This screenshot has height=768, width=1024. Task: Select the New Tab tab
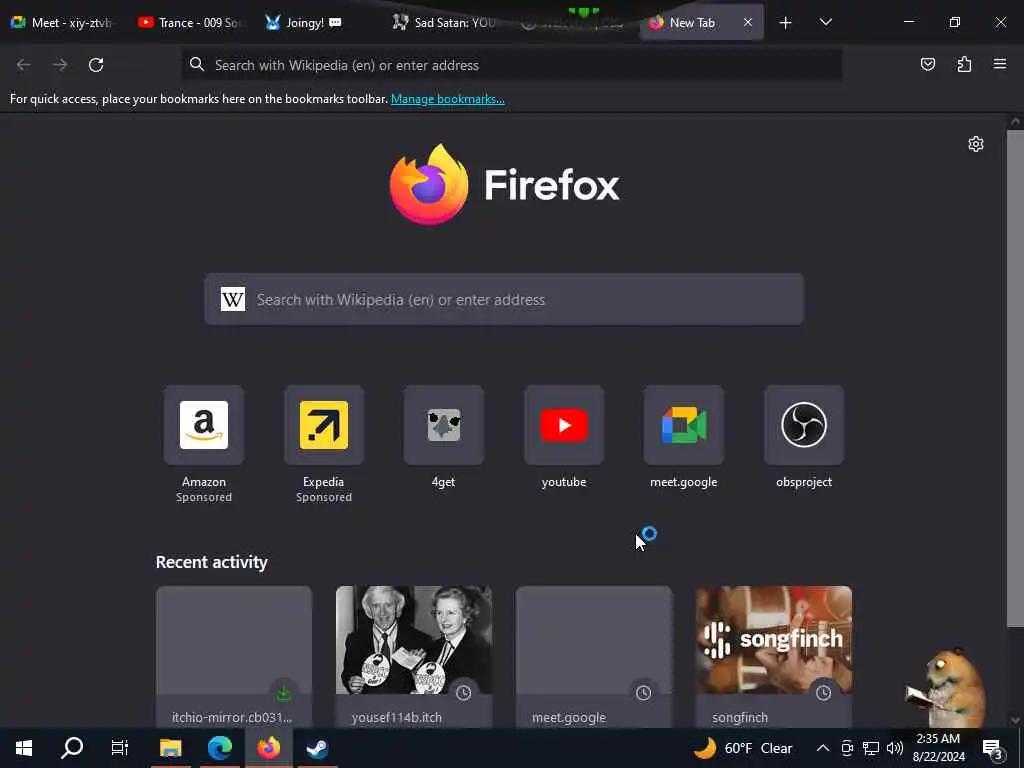point(692,23)
